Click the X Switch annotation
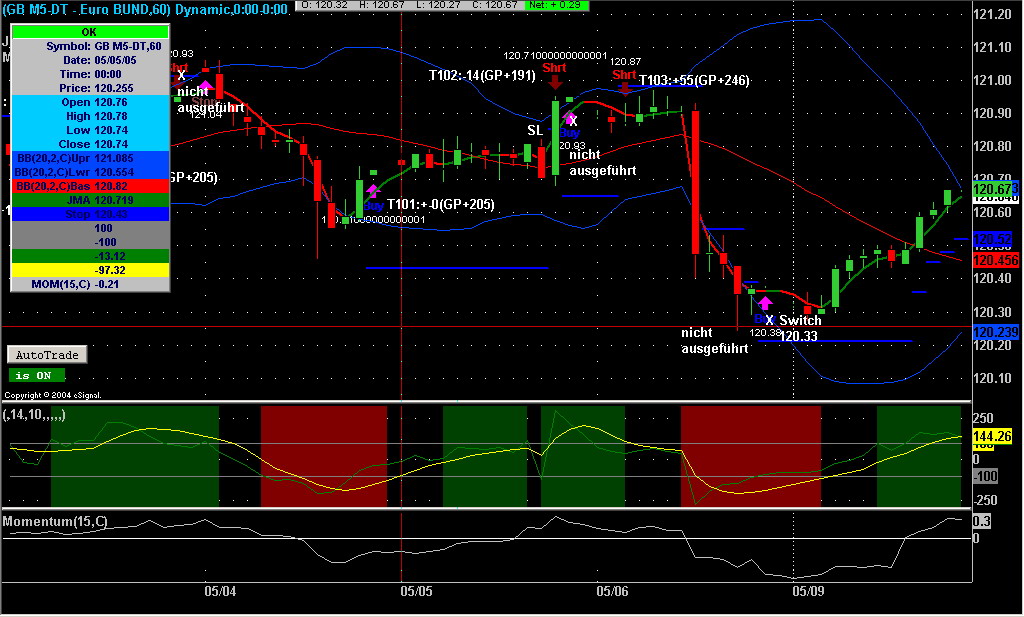This screenshot has height=617, width=1024. click(x=793, y=321)
